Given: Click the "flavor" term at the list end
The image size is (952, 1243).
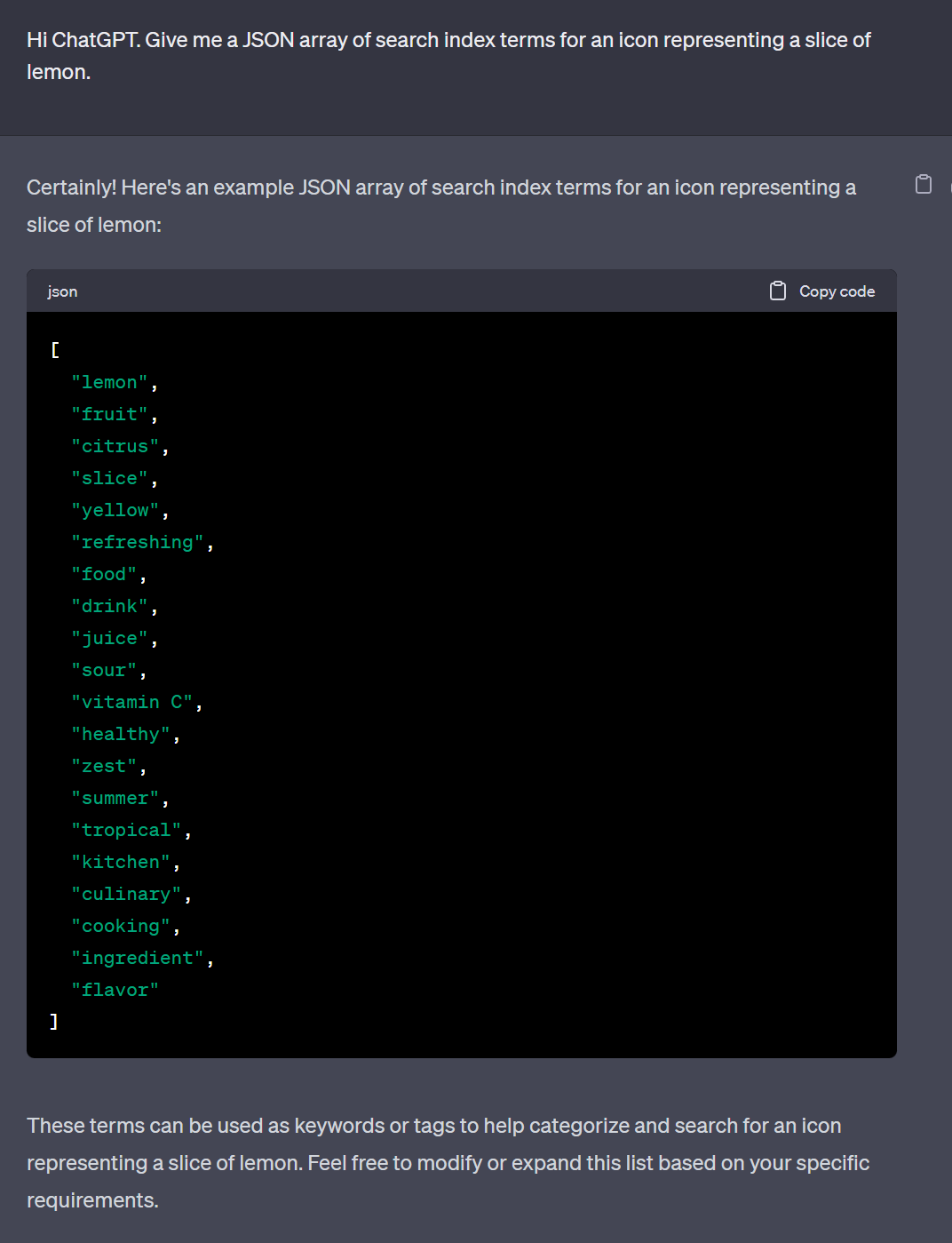Looking at the screenshot, I should 115,989.
